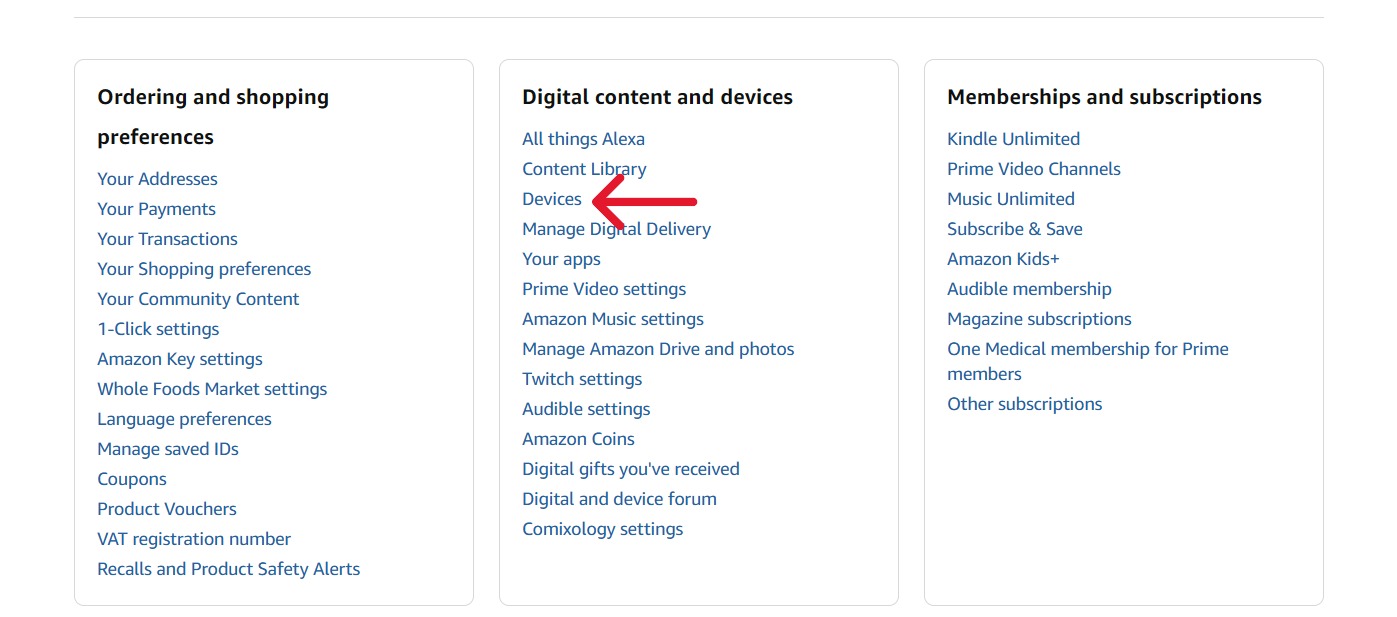Open Other subscriptions
This screenshot has height=617, width=1397.
(x=1024, y=404)
